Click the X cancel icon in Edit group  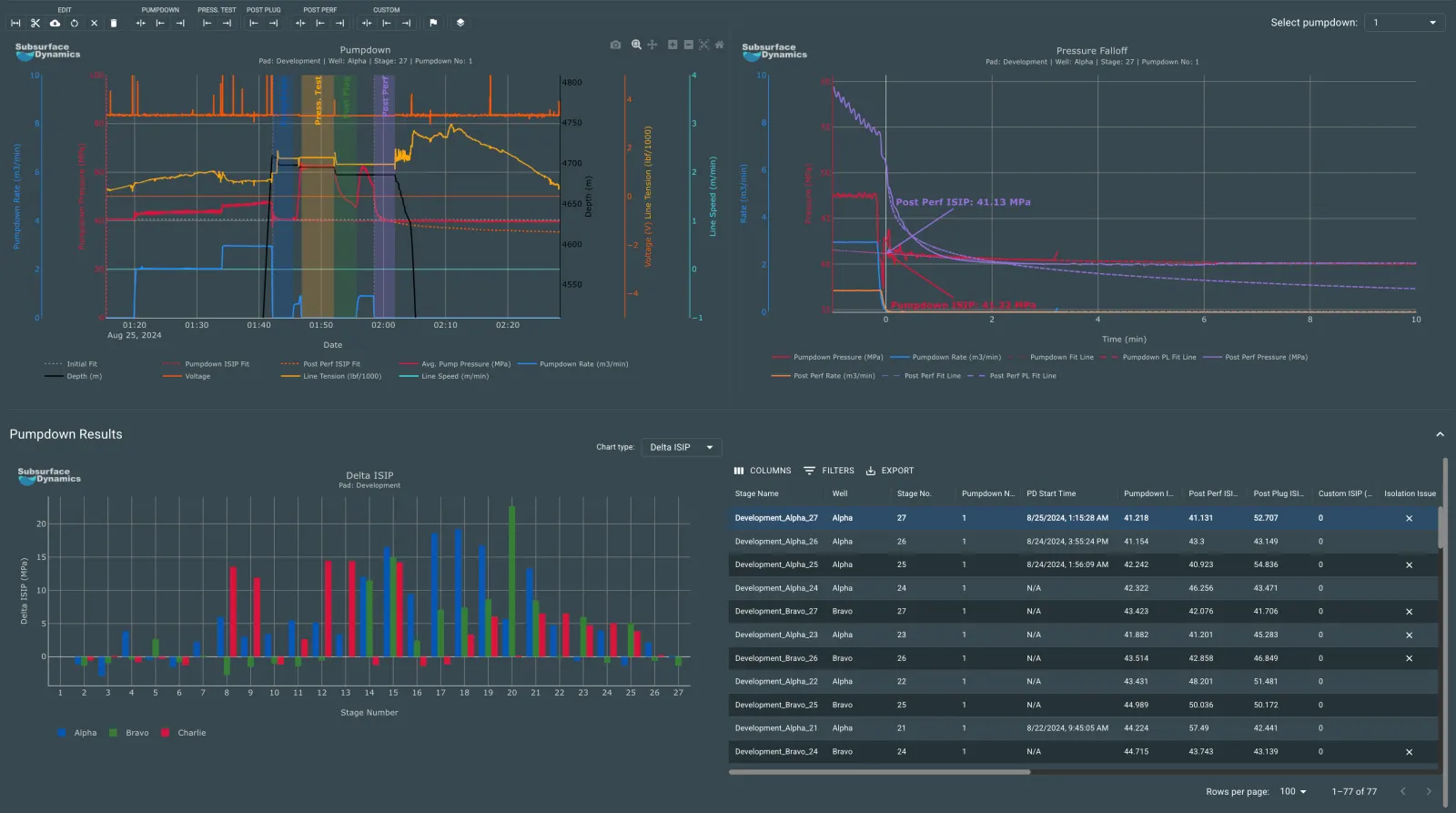pyautogui.click(x=94, y=23)
